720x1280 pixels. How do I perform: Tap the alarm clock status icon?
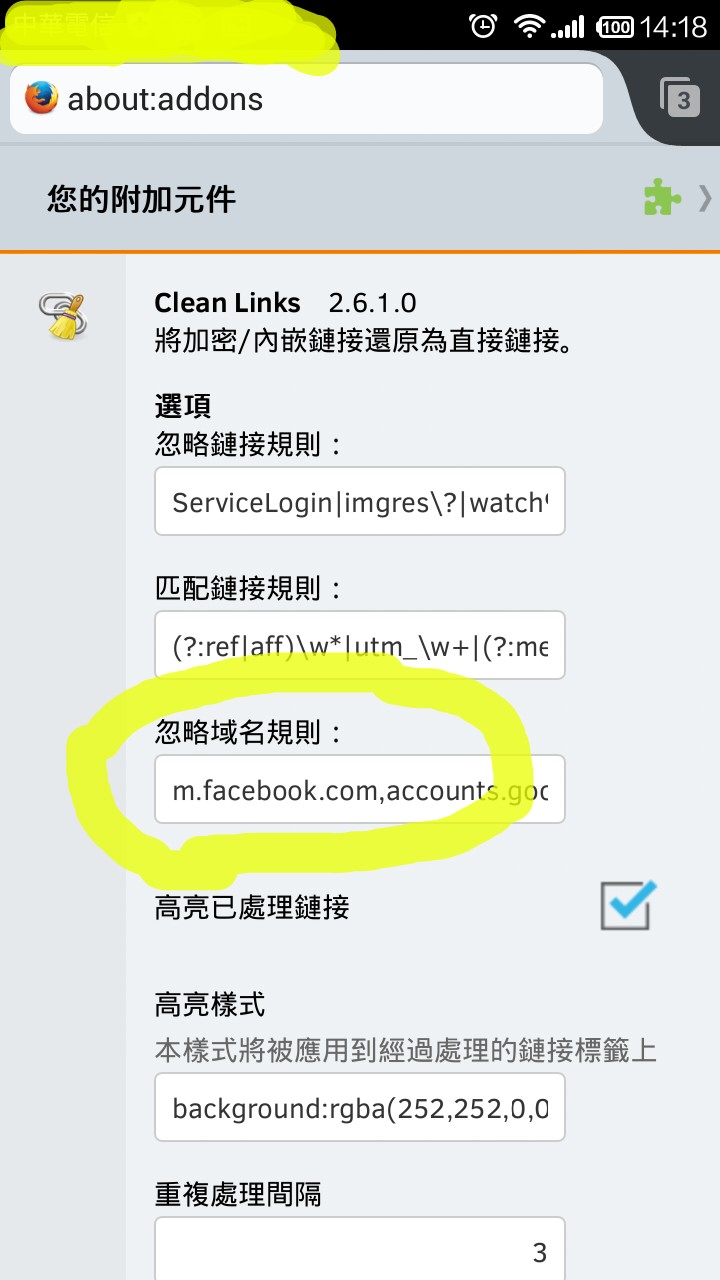tap(483, 26)
